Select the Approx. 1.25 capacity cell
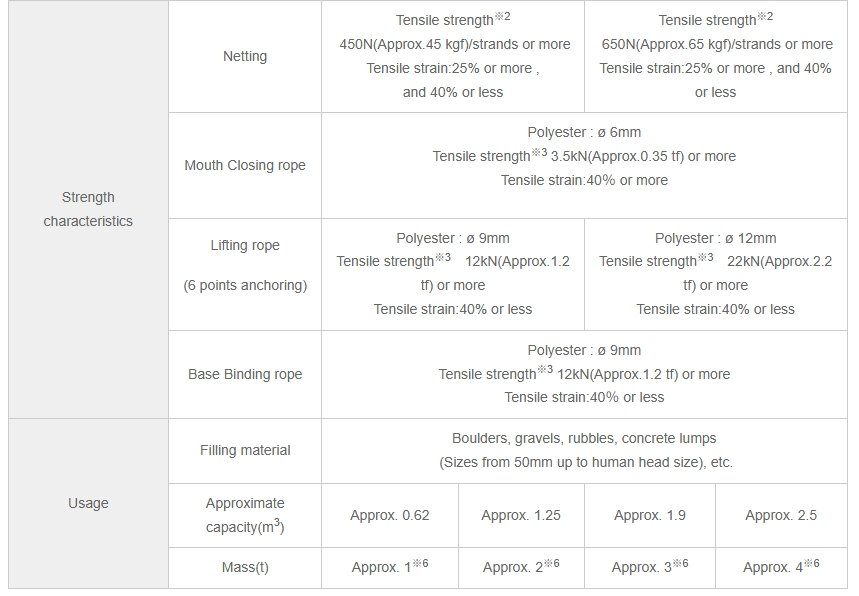Screen dimensions: 859x596 point(521,515)
